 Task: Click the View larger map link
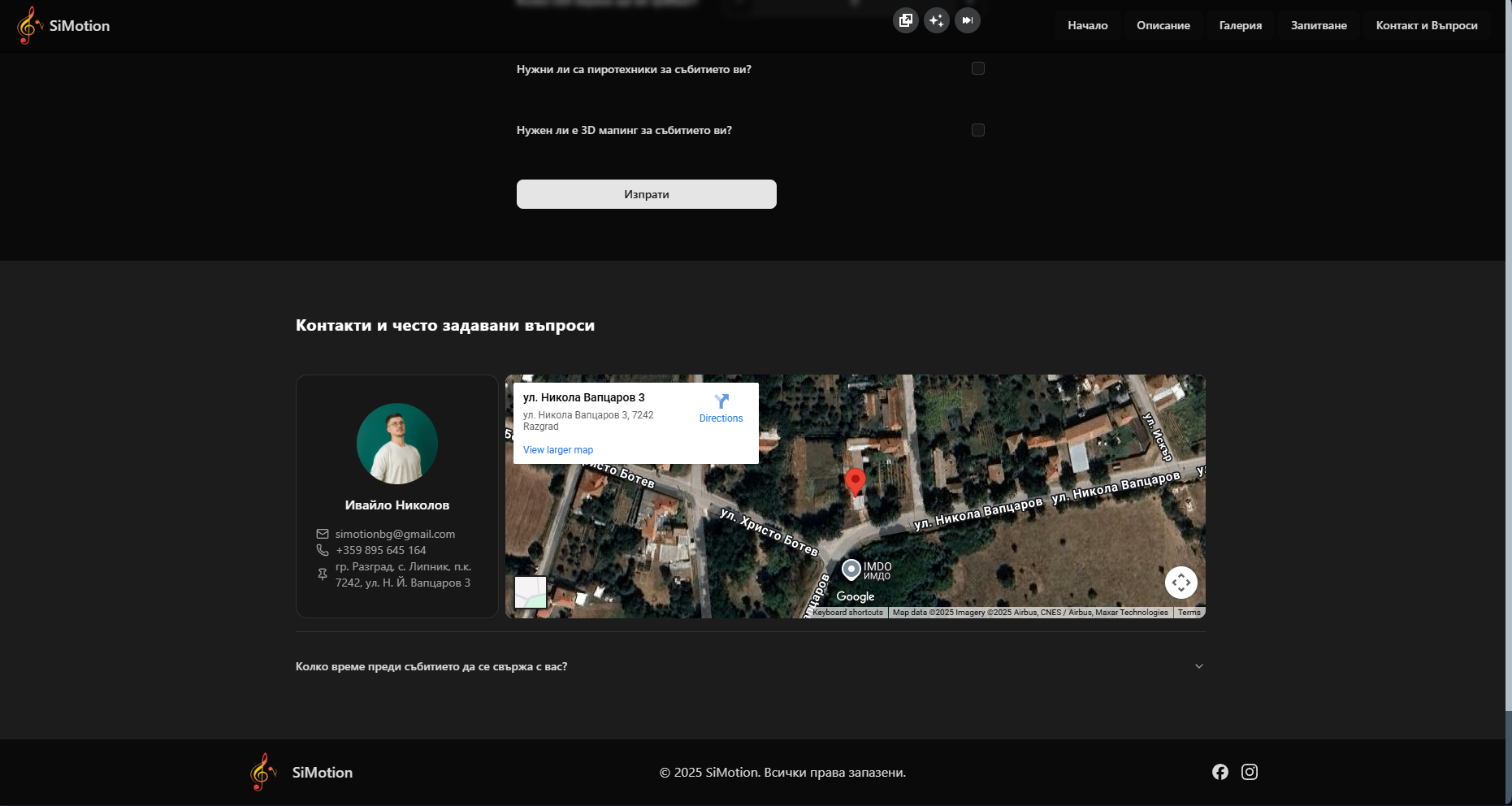click(558, 450)
